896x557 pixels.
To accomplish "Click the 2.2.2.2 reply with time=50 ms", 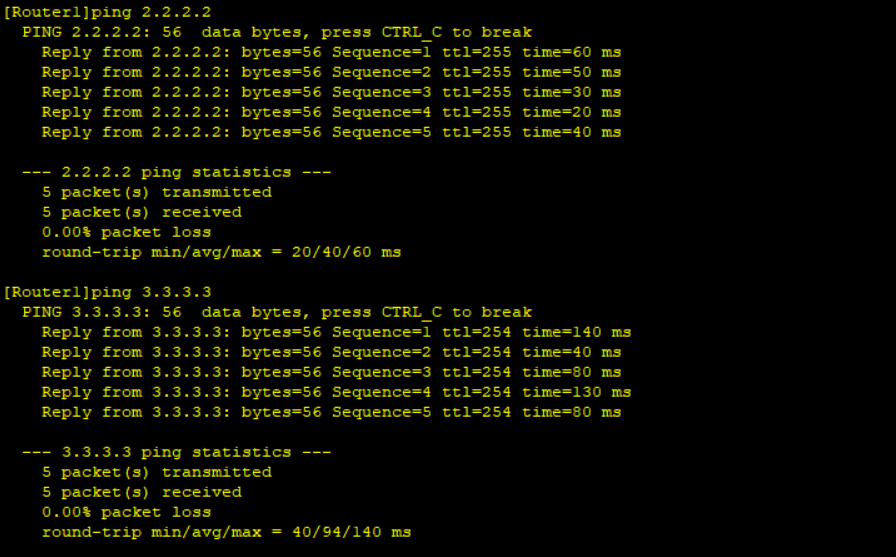I will coord(331,72).
